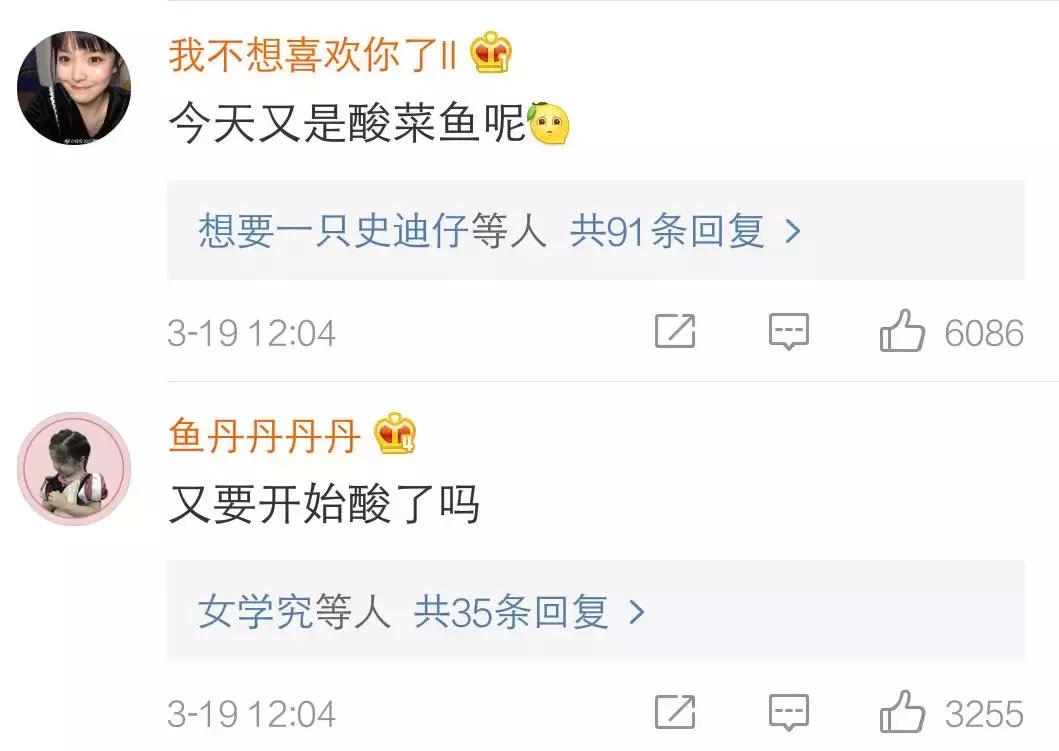Viewport: 1059px width, 751px height.
Task: Open replier 女学究 profile link
Action: point(255,611)
